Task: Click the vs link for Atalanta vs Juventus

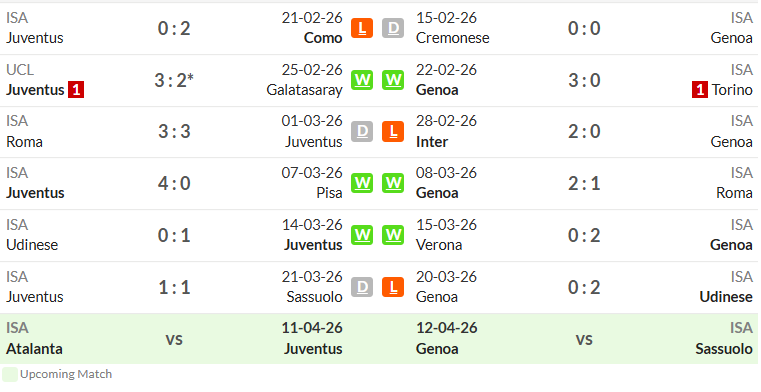Action: click(x=174, y=339)
